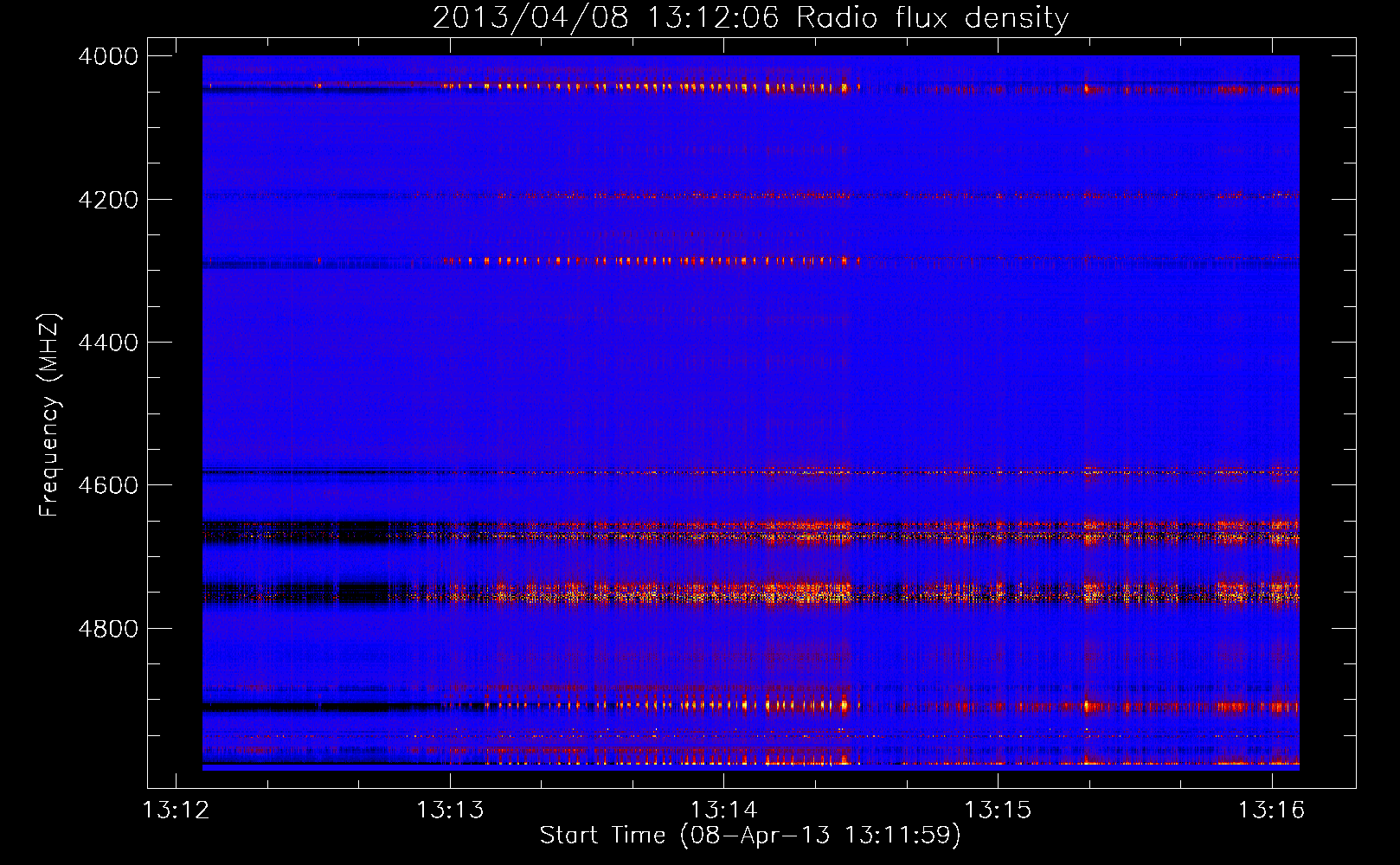Click the 4200 frequency tick label
This screenshot has width=1400, height=865.
(108, 200)
